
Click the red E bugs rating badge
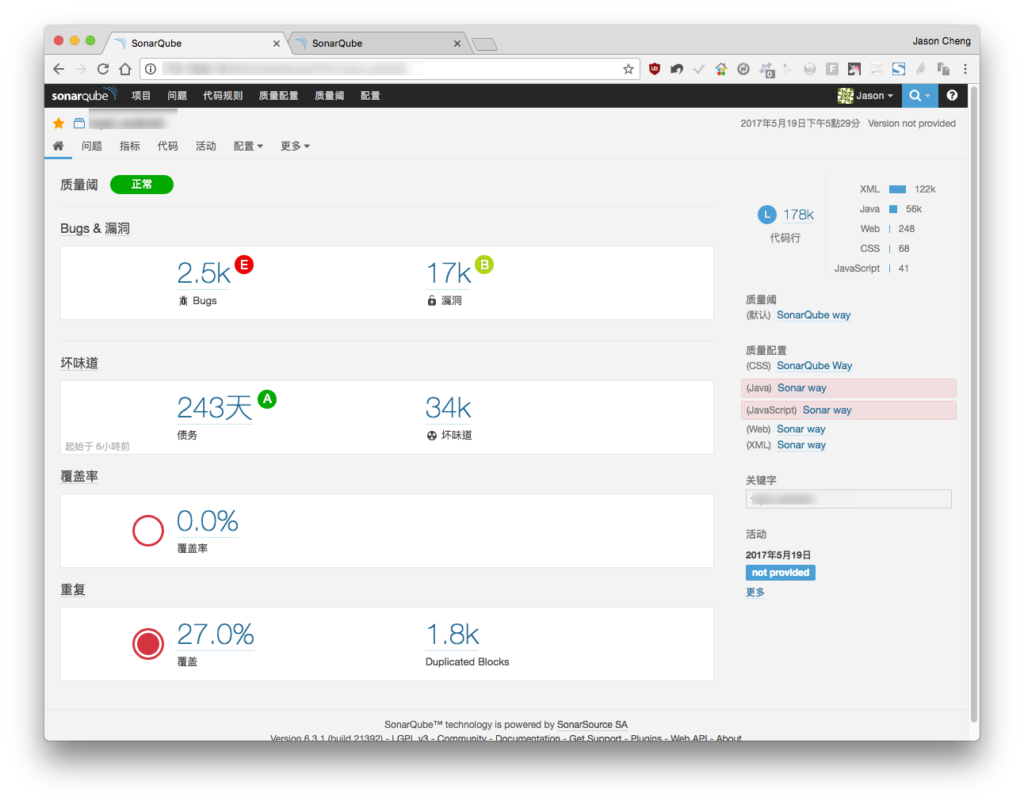244,265
